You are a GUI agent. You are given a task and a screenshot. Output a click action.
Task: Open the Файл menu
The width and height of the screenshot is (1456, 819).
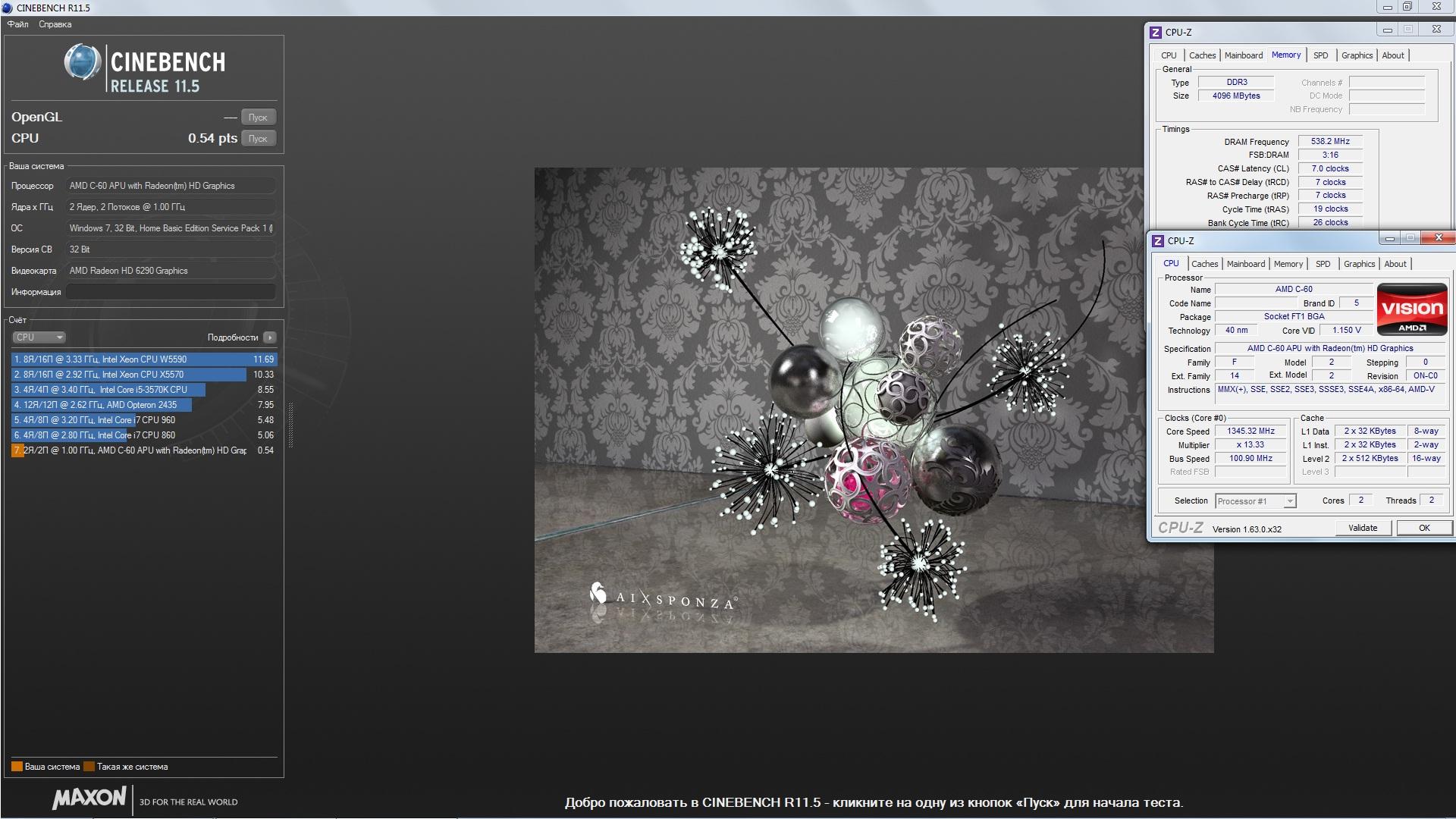point(18,24)
